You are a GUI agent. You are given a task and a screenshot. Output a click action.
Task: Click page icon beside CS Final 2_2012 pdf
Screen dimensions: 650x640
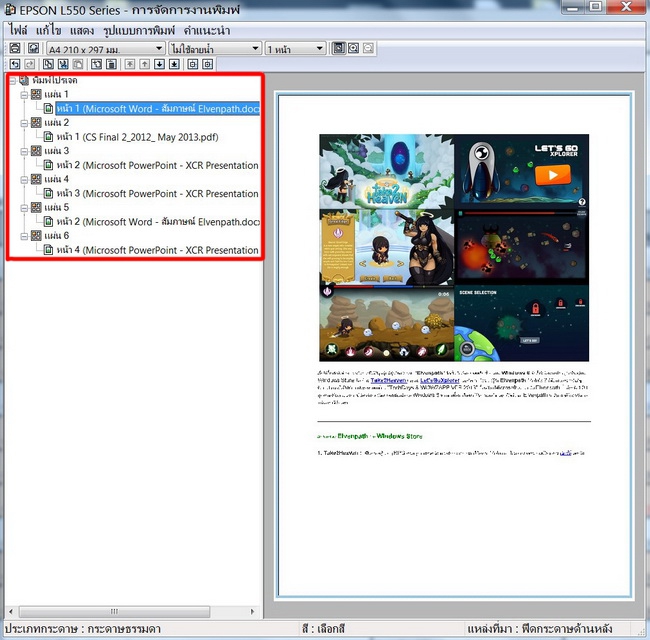point(49,137)
